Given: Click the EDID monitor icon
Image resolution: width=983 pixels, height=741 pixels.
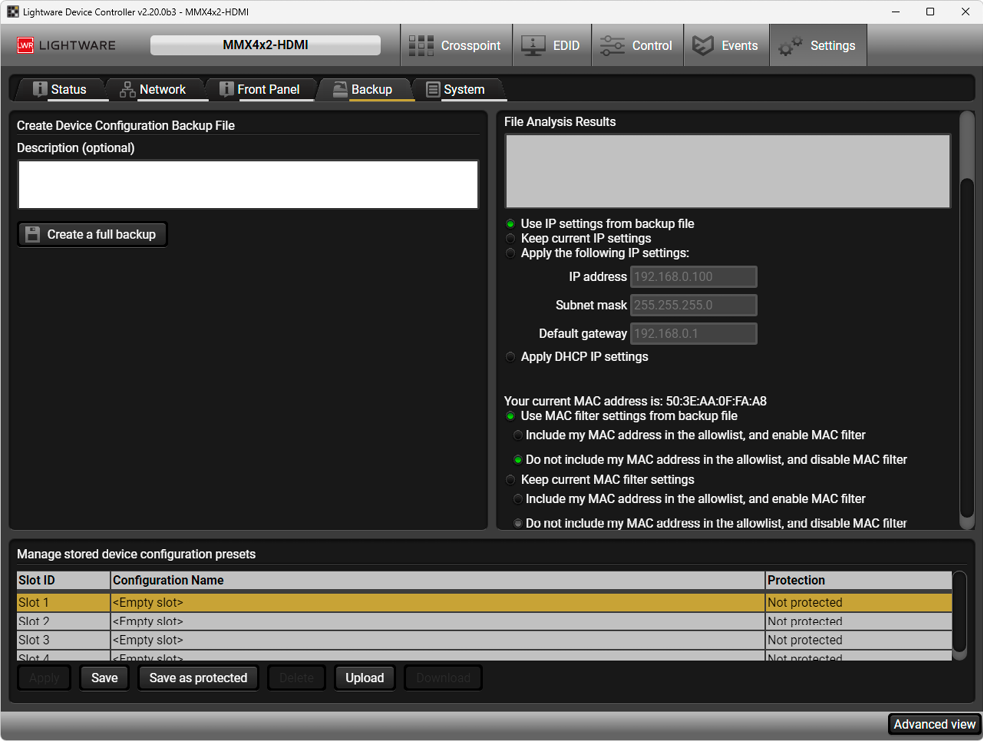Looking at the screenshot, I should pyautogui.click(x=533, y=46).
